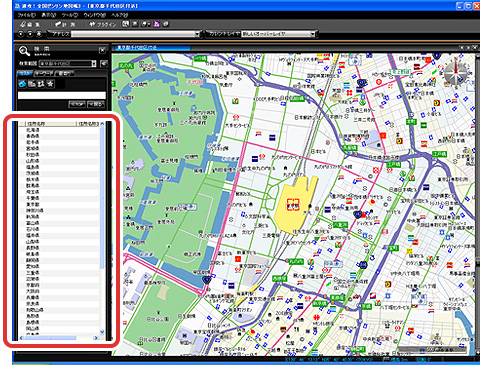Click the compass rose on the map

click(x=456, y=72)
